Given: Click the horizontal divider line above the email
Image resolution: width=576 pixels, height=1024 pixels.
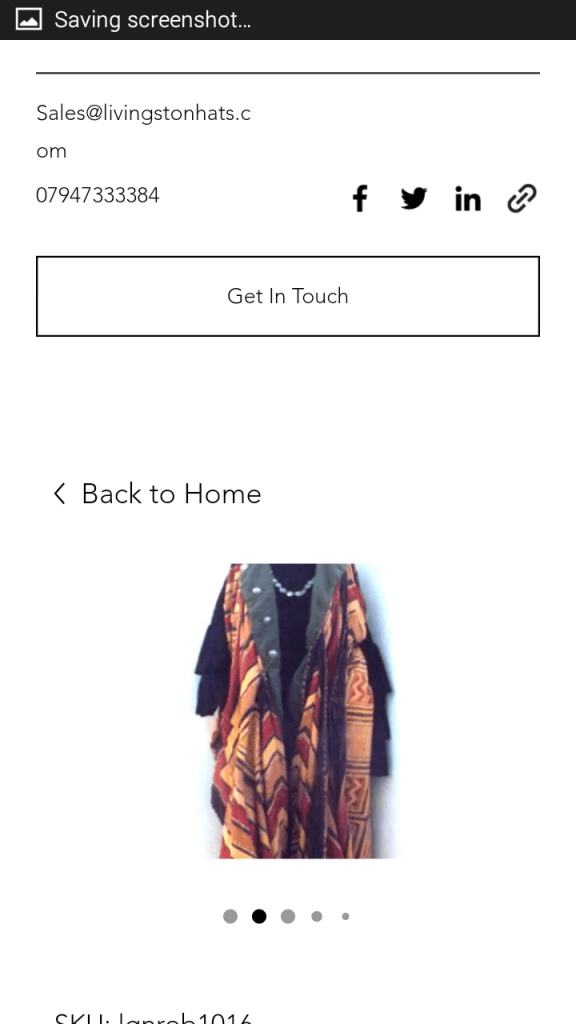Looking at the screenshot, I should (288, 73).
